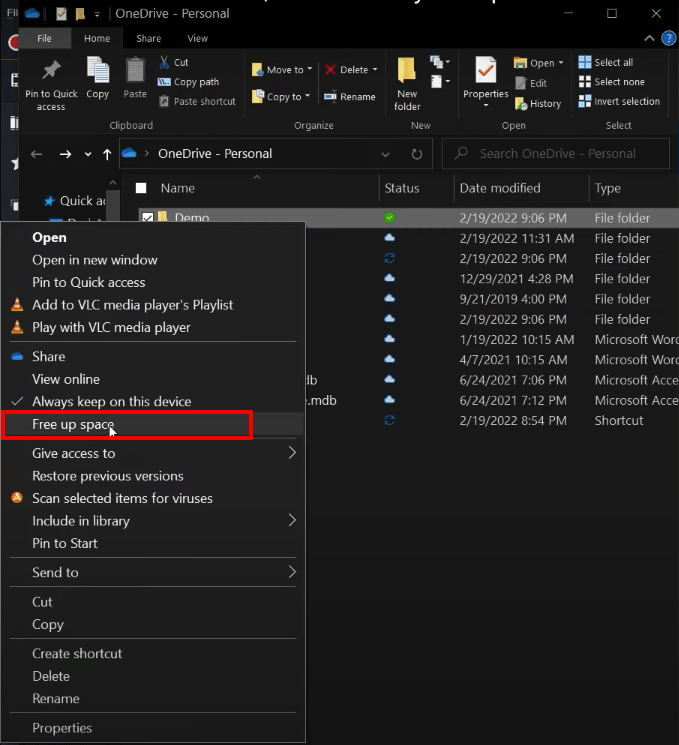Create a New folder from ribbon

407,85
